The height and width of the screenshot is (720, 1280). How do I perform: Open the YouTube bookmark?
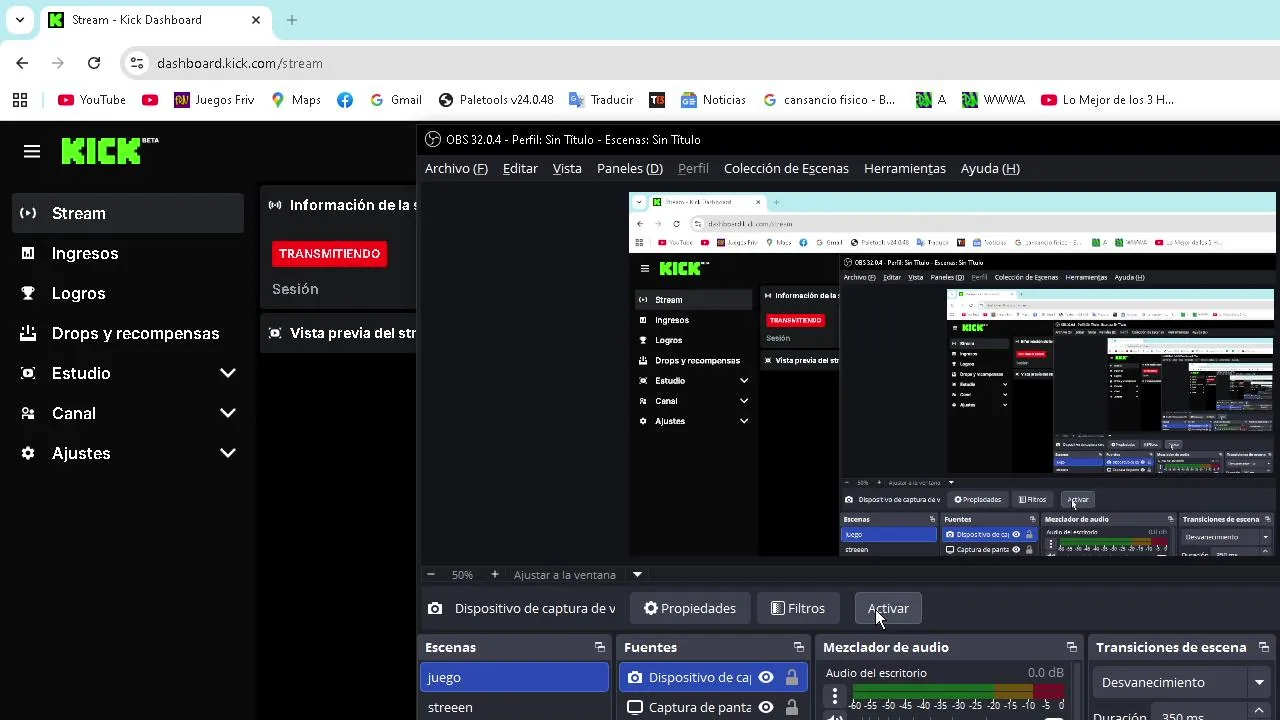coord(92,100)
